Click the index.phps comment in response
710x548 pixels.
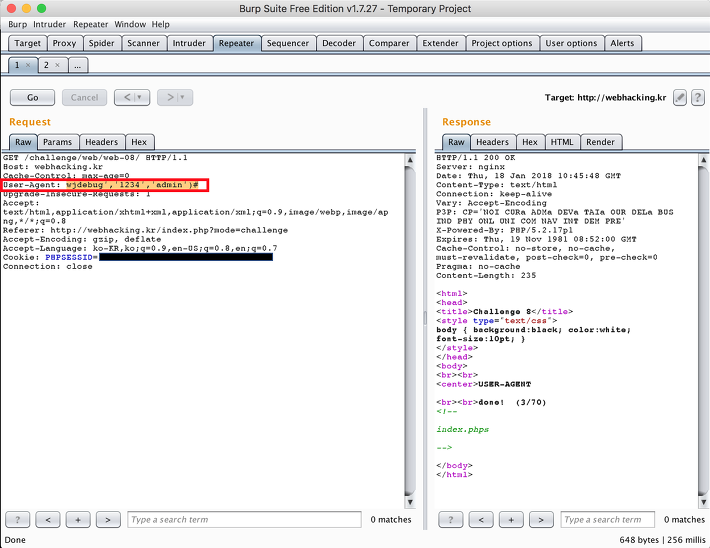pos(462,429)
